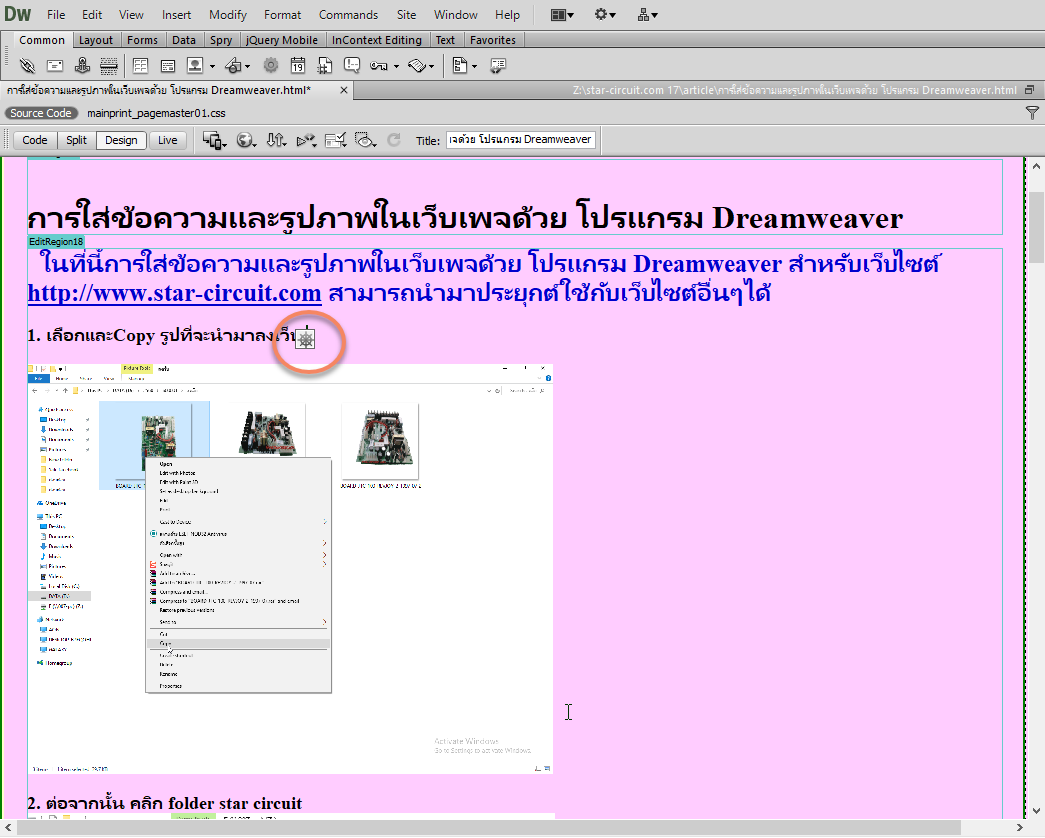Viewport: 1045px width, 838px height.
Task: Click into the Title input field
Action: (x=521, y=140)
